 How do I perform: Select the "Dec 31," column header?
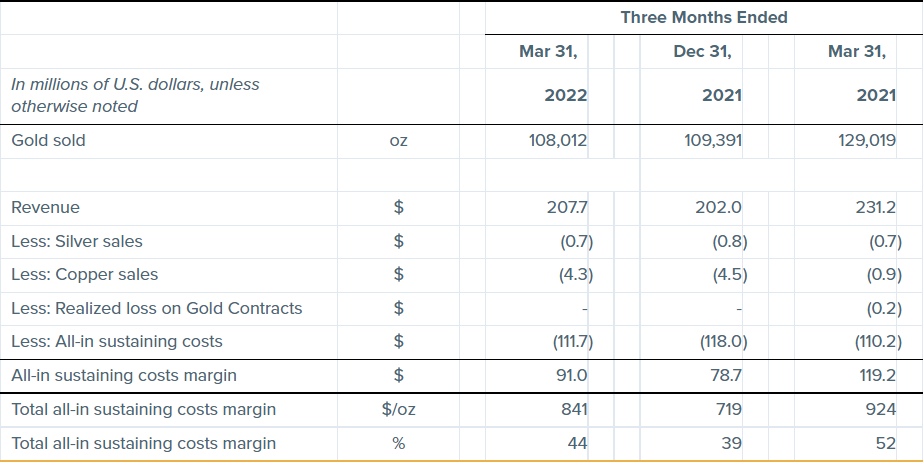[x=702, y=52]
